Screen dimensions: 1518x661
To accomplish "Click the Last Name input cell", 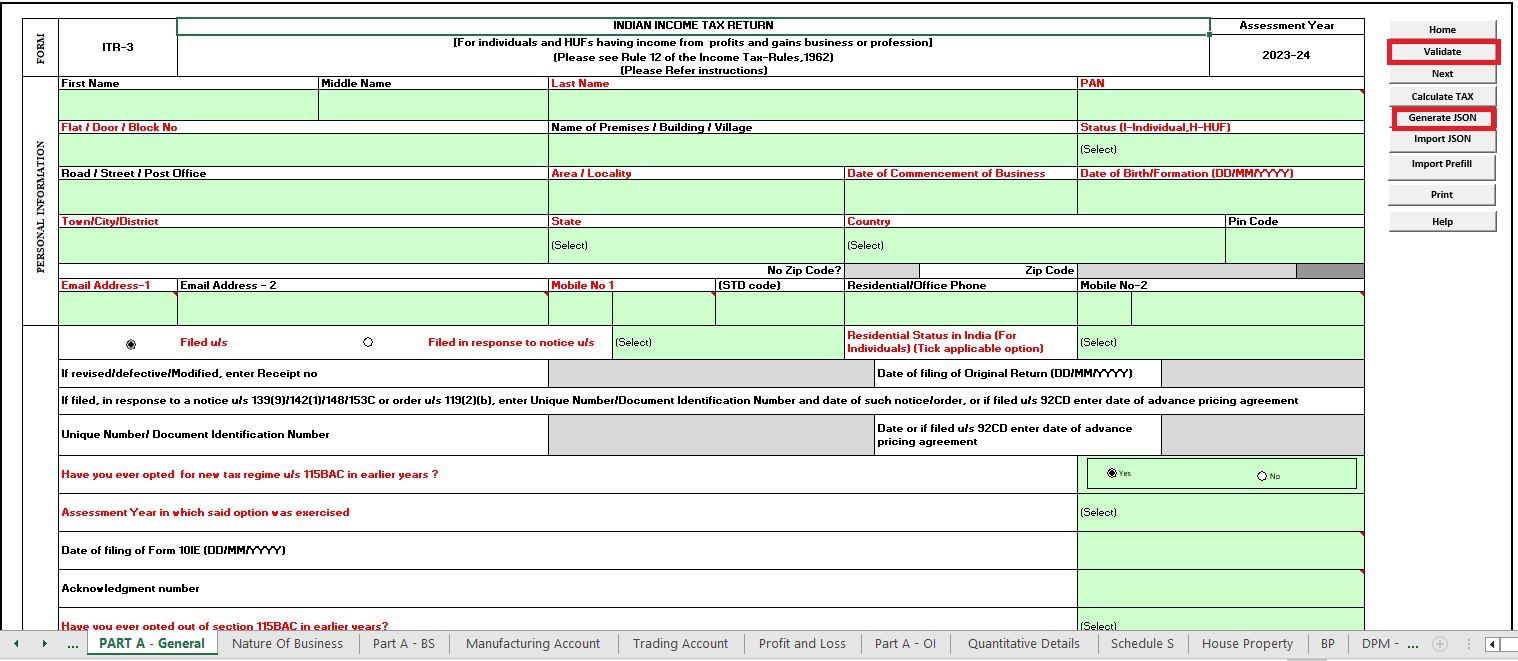I will pyautogui.click(x=813, y=105).
